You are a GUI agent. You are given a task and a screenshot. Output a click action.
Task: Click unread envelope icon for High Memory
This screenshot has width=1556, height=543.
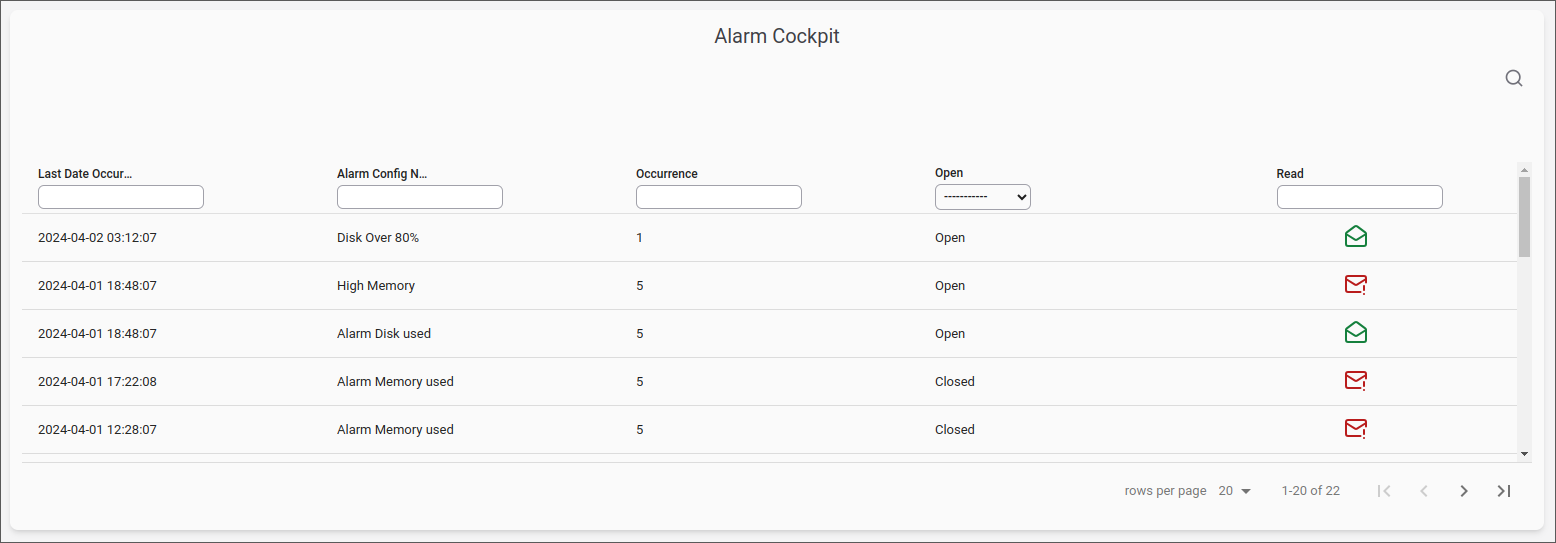(x=1356, y=285)
